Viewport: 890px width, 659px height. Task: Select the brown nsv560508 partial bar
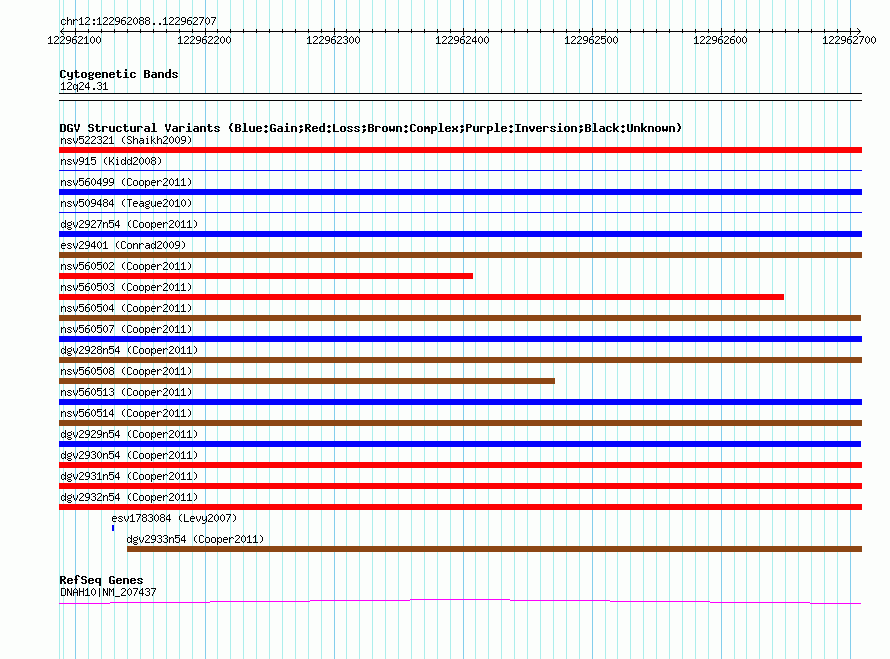[x=307, y=381]
